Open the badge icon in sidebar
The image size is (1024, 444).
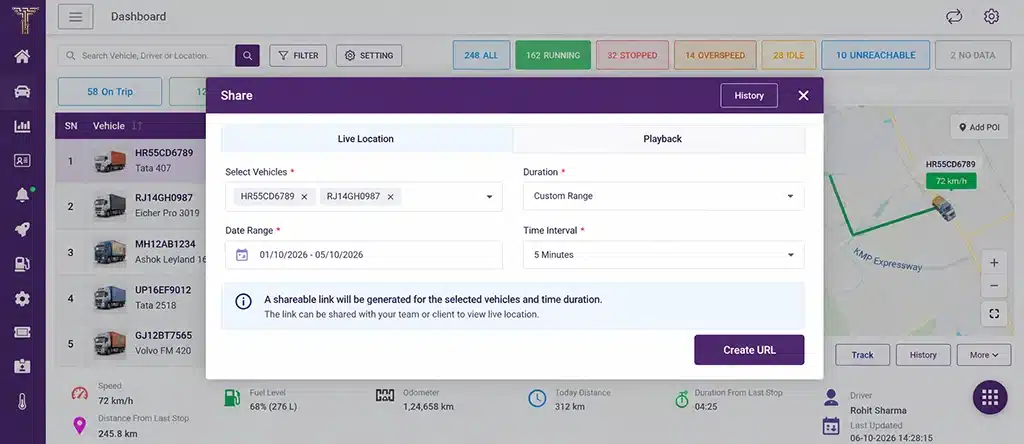click(22, 366)
